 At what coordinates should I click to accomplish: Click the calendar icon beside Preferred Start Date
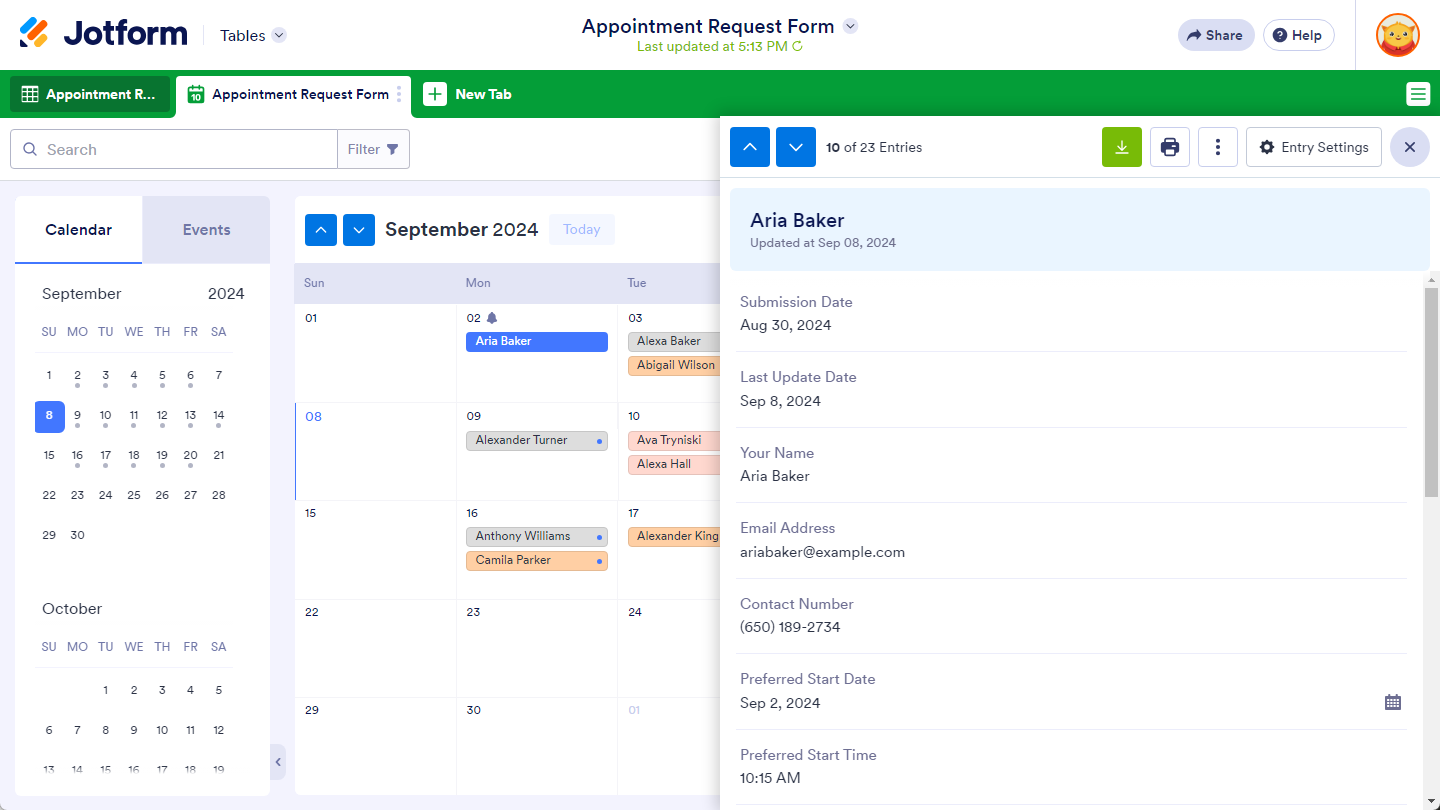tap(1392, 702)
